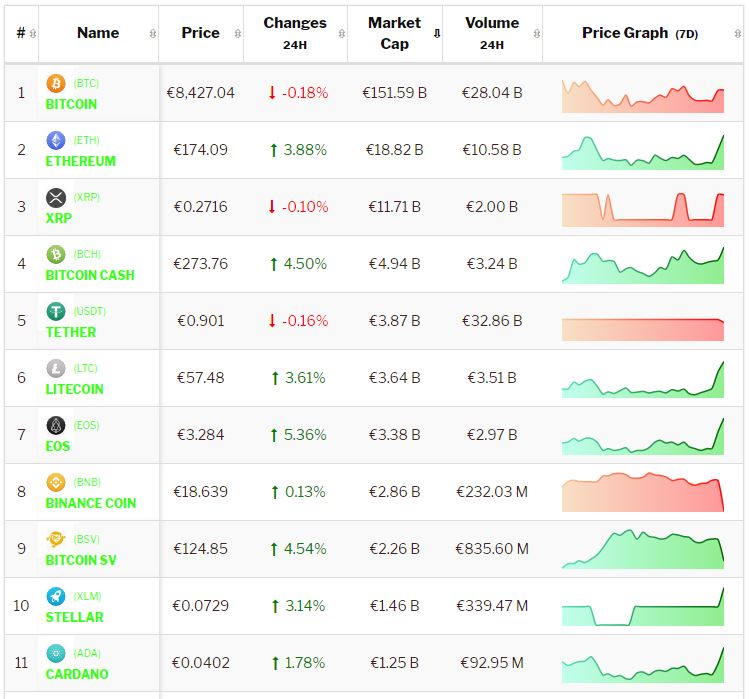Screen dimensions: 749x699
Task: Click the Ethereum diamond logo icon
Action: pos(56,141)
